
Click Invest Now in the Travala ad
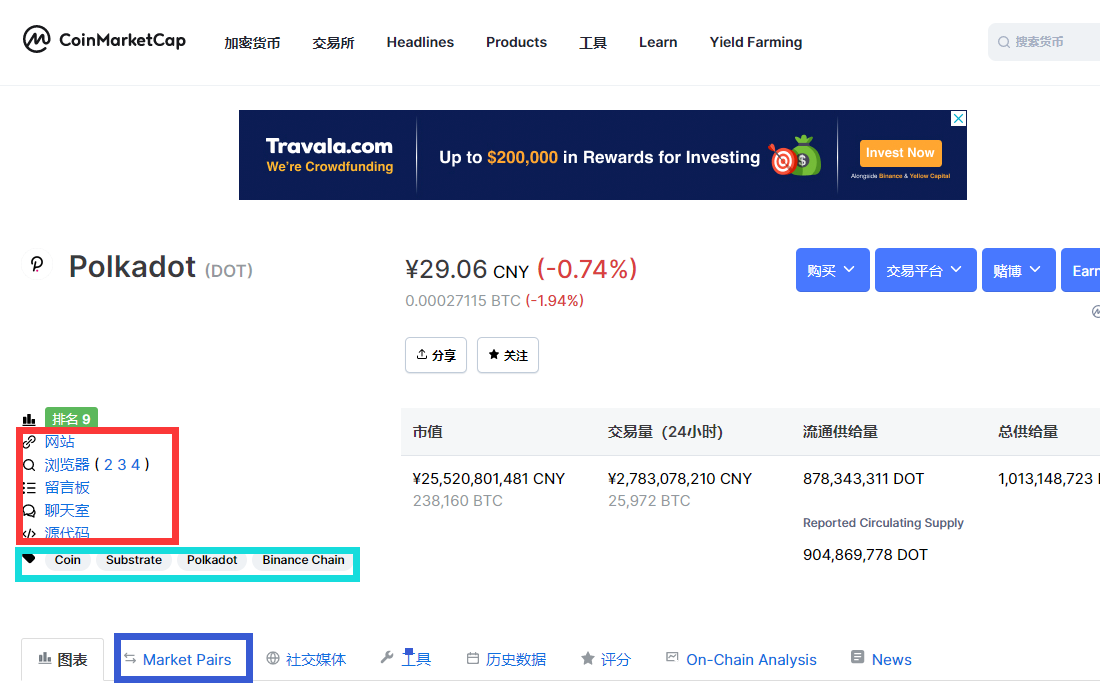[x=900, y=153]
